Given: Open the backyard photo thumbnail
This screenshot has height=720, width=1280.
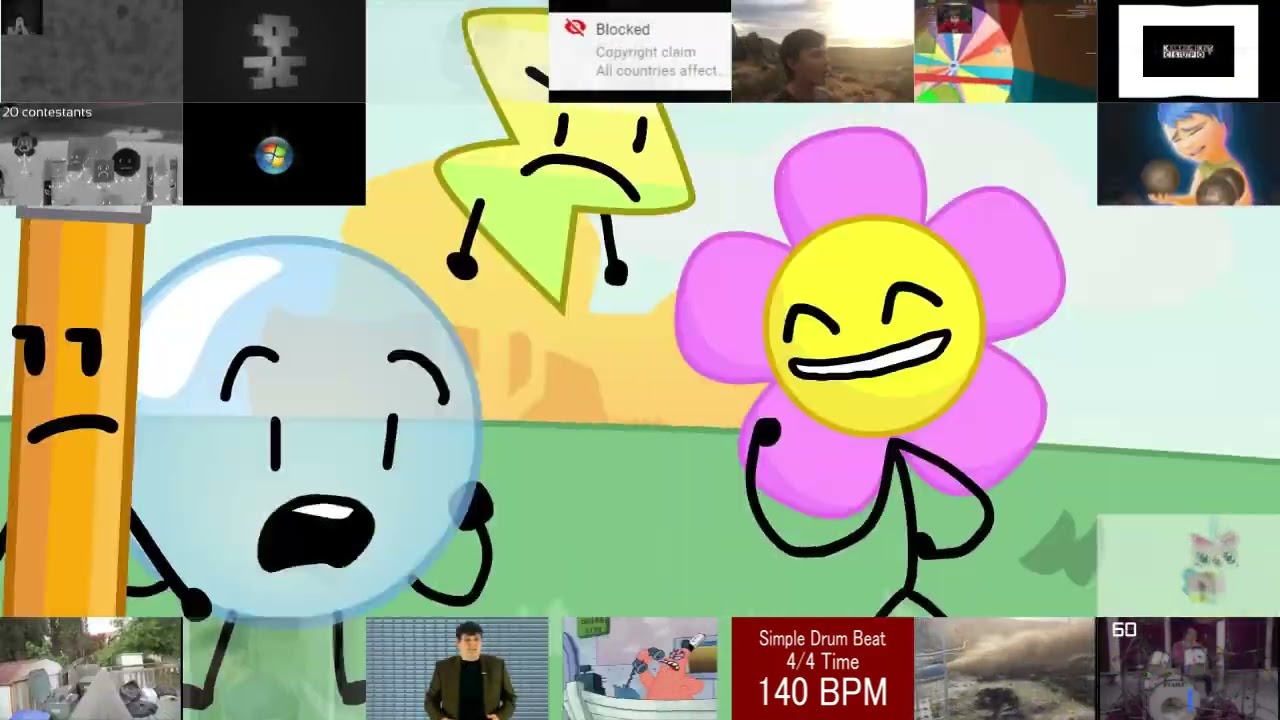Looking at the screenshot, I should (x=91, y=669).
